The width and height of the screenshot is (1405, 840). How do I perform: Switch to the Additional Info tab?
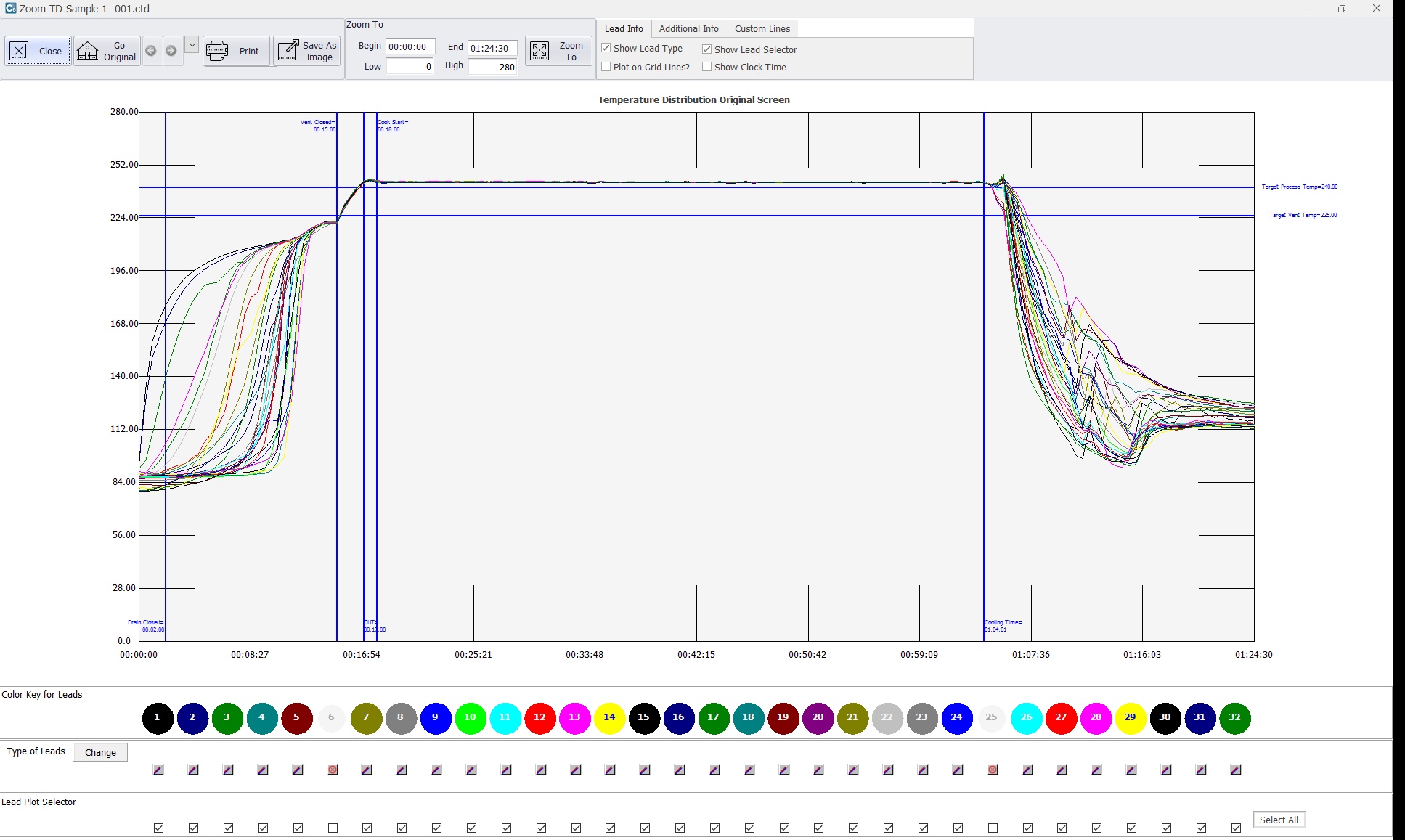688,28
